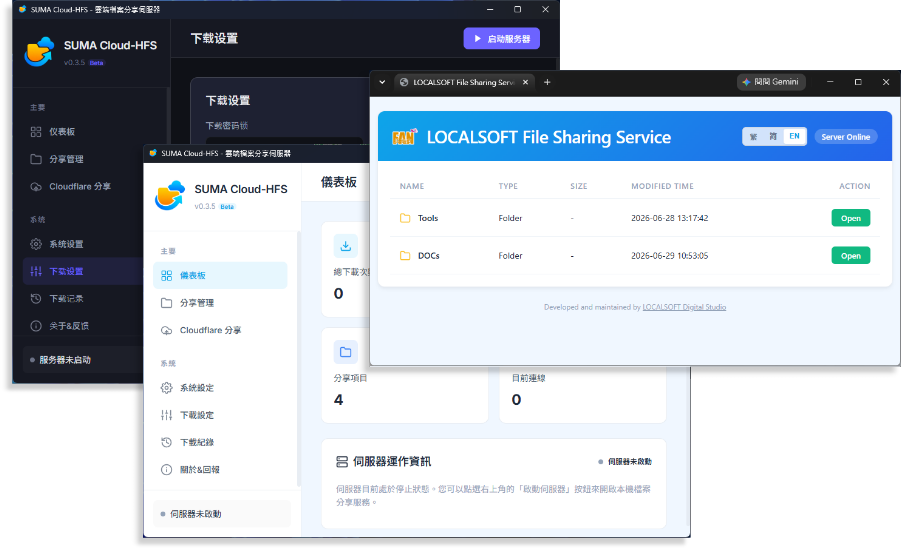Click the Server Online status badge
The image size is (901, 550).
tap(845, 137)
